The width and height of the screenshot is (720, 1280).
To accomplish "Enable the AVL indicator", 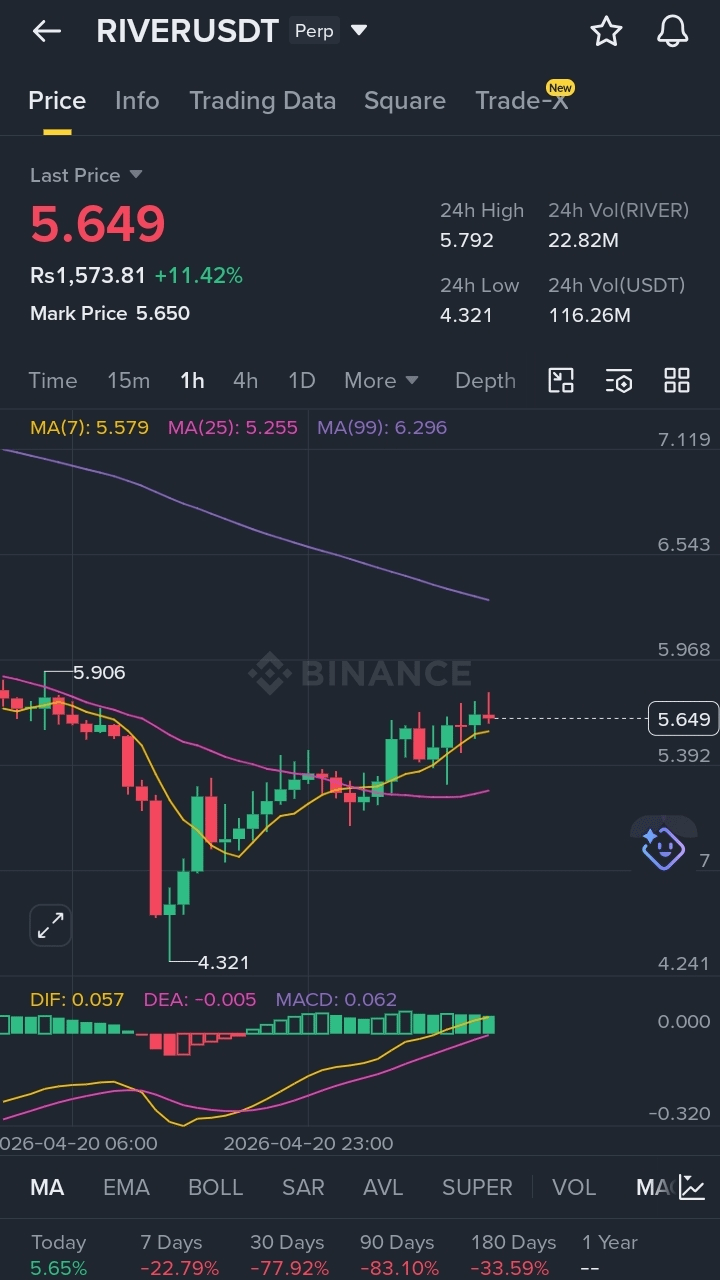I will (383, 1188).
